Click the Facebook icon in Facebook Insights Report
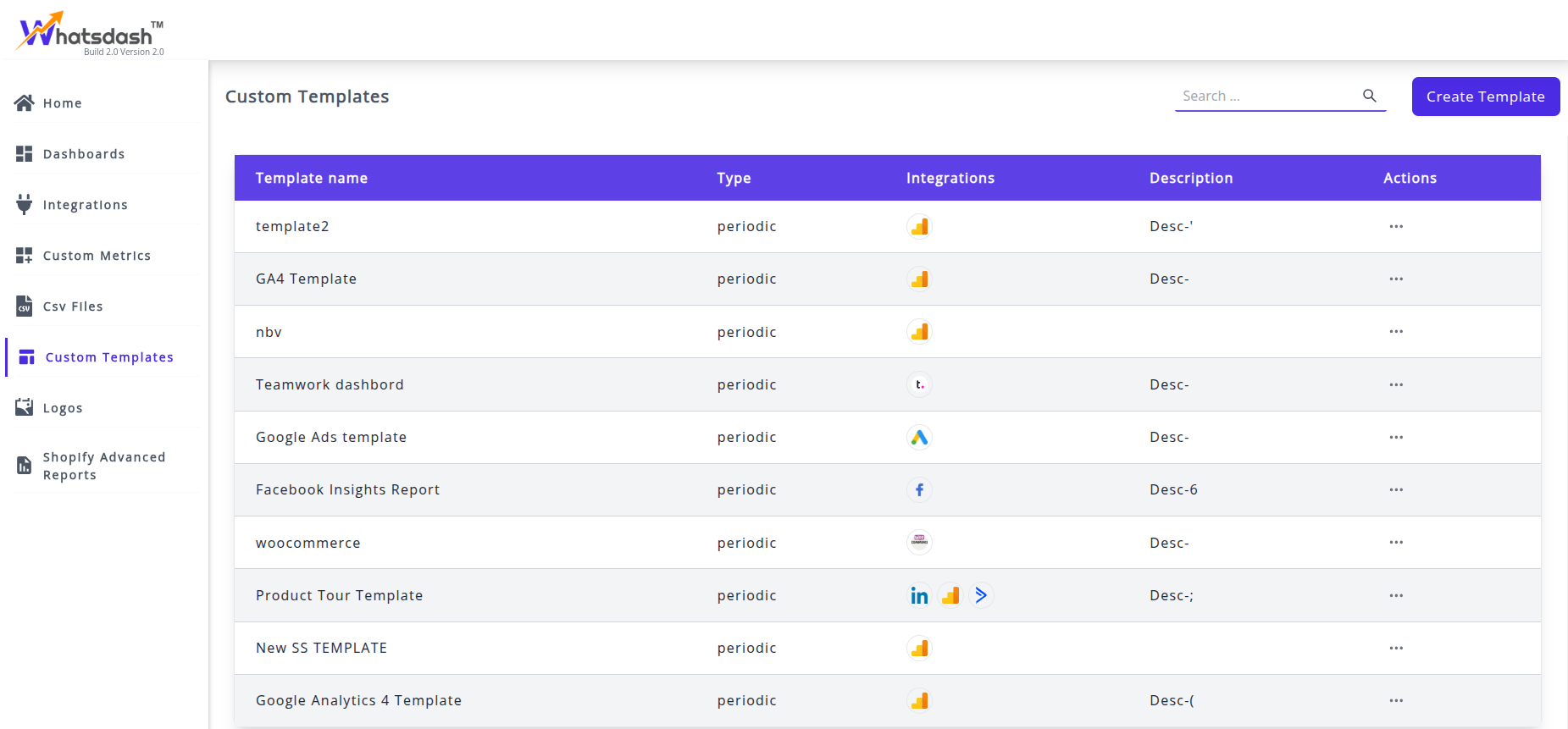Screen dimensions: 1568x729 coord(919,490)
